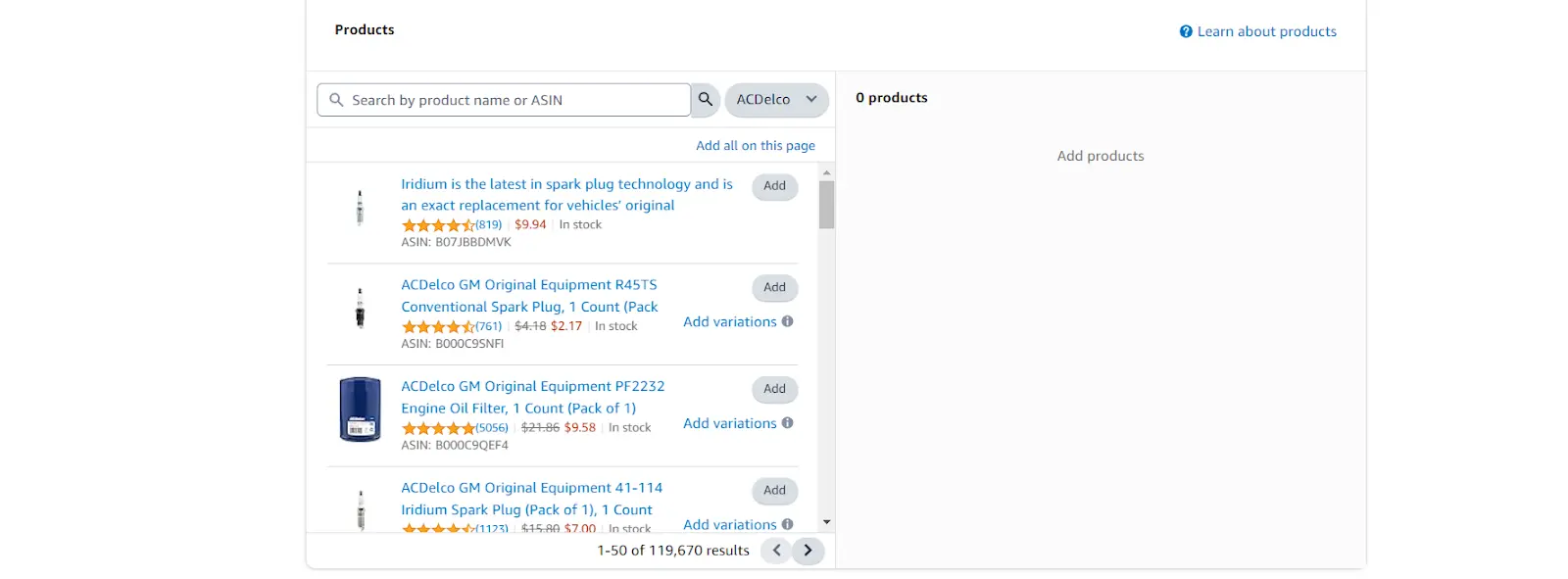Image resolution: width=1568 pixels, height=579 pixels.
Task: Open ACDelco 41-114 Iridium Spark Plug title
Action: click(531, 499)
